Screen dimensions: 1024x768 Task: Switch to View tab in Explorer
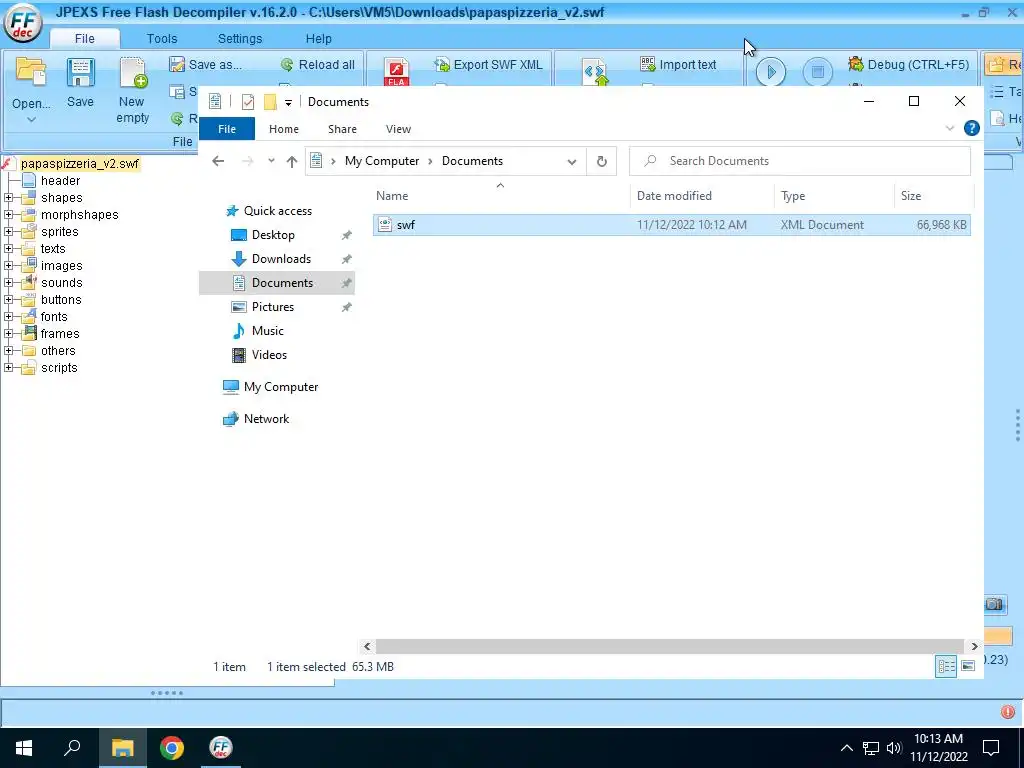[398, 129]
